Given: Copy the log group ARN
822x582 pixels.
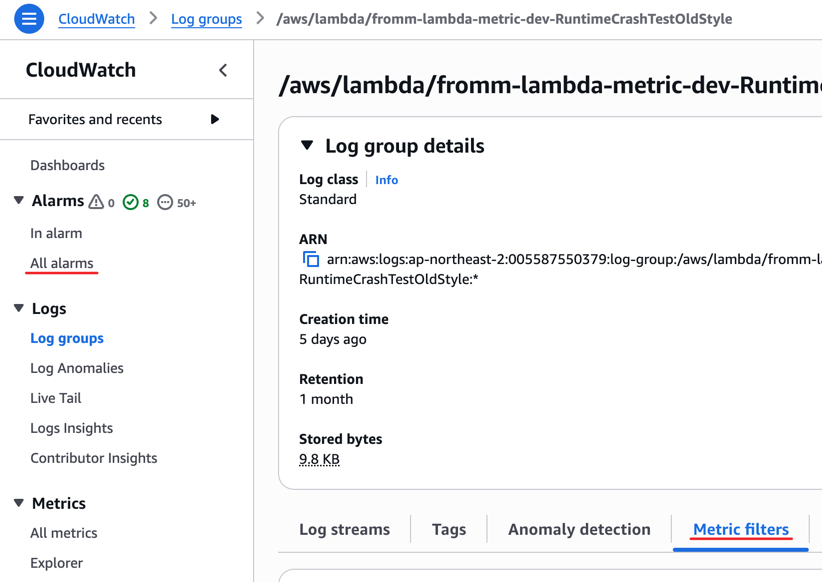Looking at the screenshot, I should (x=310, y=259).
